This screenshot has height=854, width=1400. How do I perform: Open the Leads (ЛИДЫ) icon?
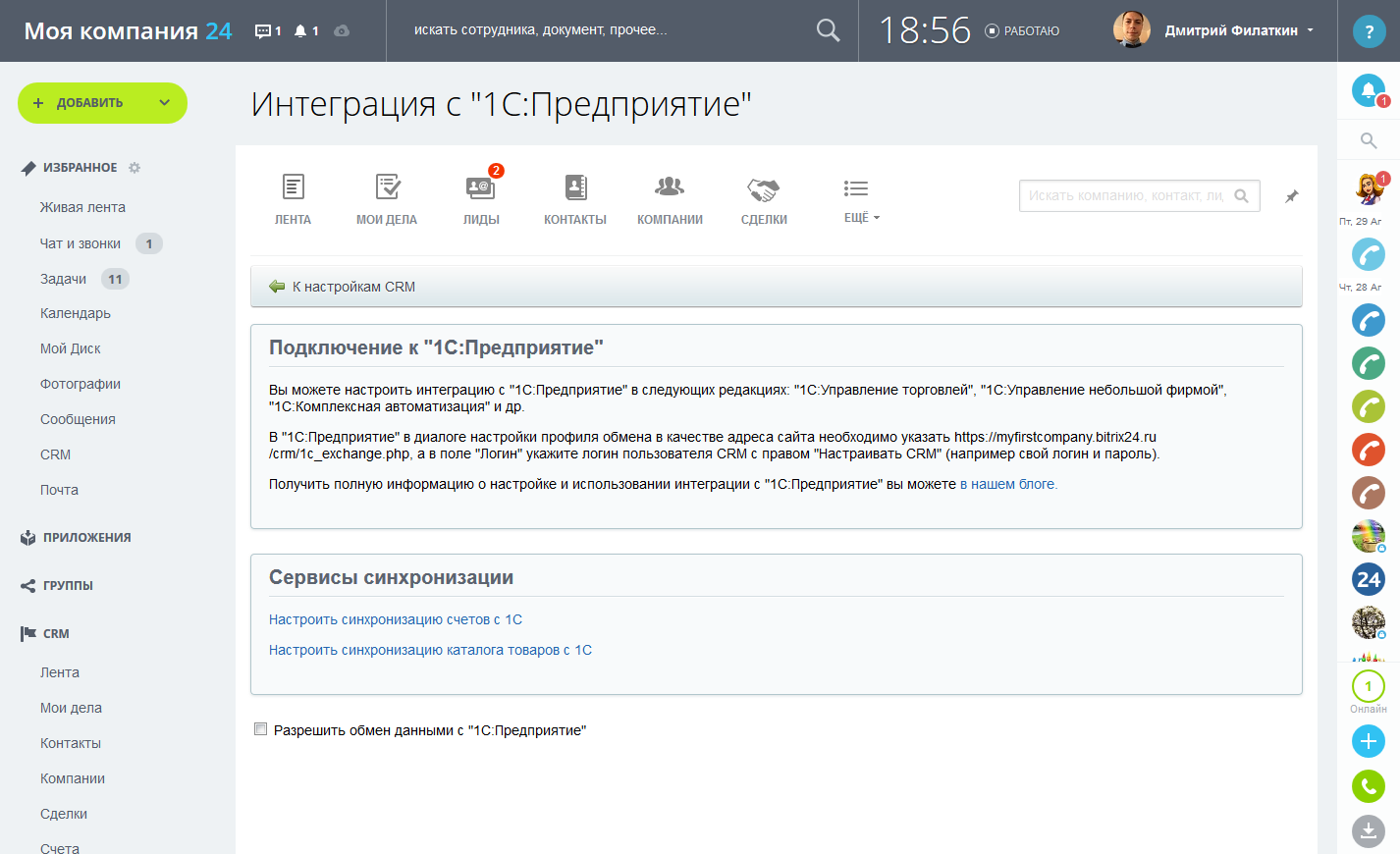(481, 188)
